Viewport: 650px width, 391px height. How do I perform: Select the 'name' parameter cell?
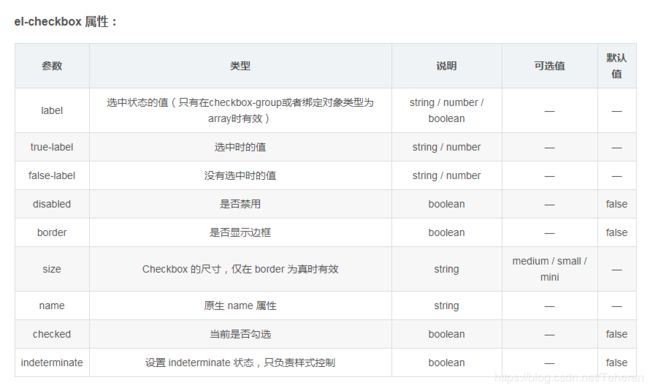(x=52, y=306)
